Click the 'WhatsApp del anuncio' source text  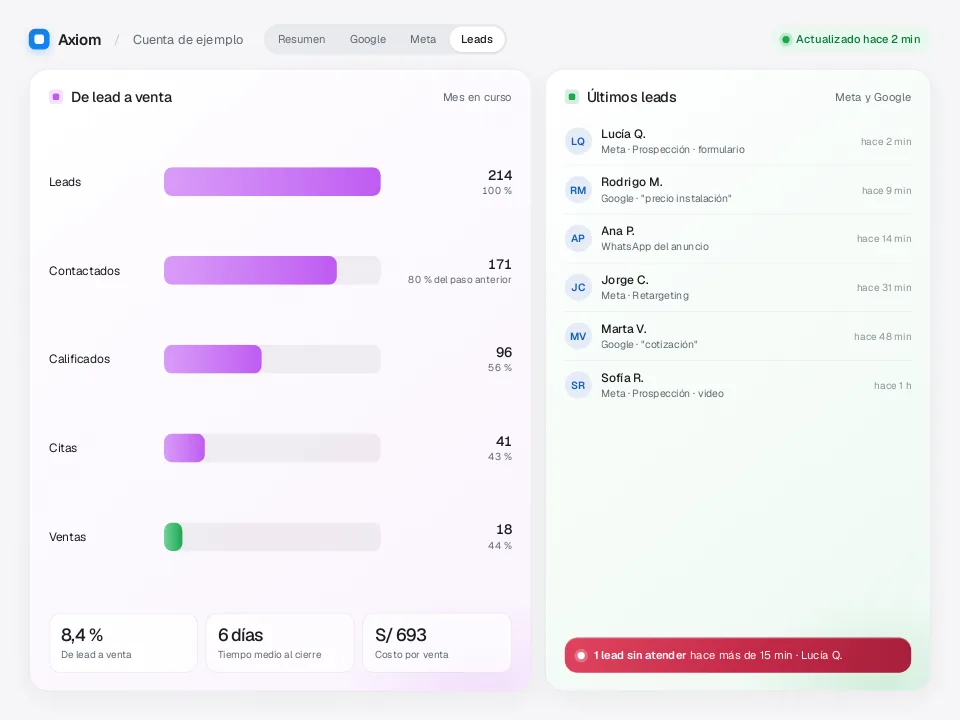coord(655,247)
